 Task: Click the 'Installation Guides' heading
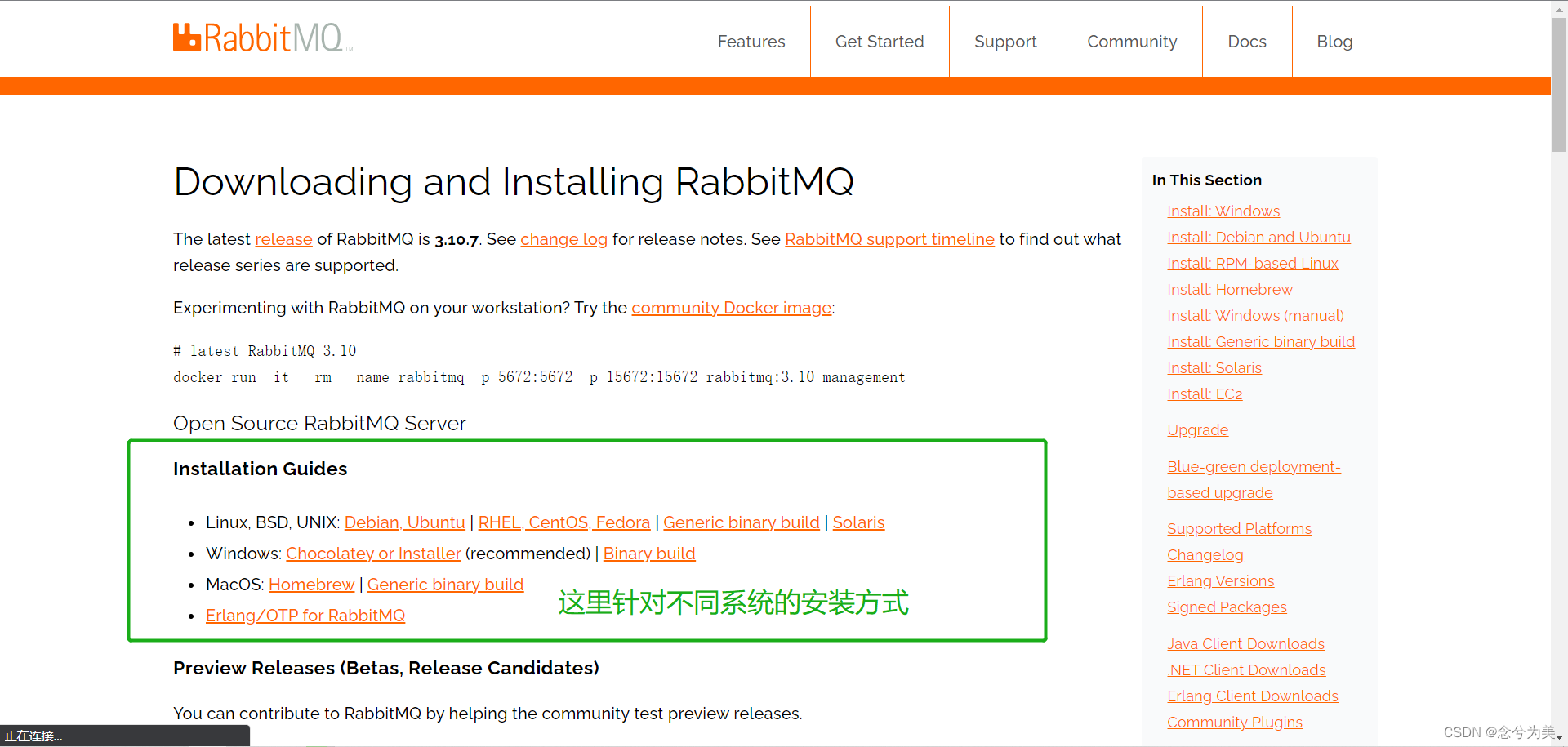(x=260, y=469)
